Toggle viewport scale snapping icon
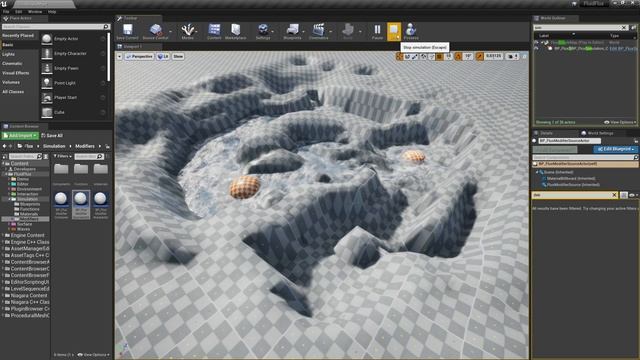 [x=480, y=56]
